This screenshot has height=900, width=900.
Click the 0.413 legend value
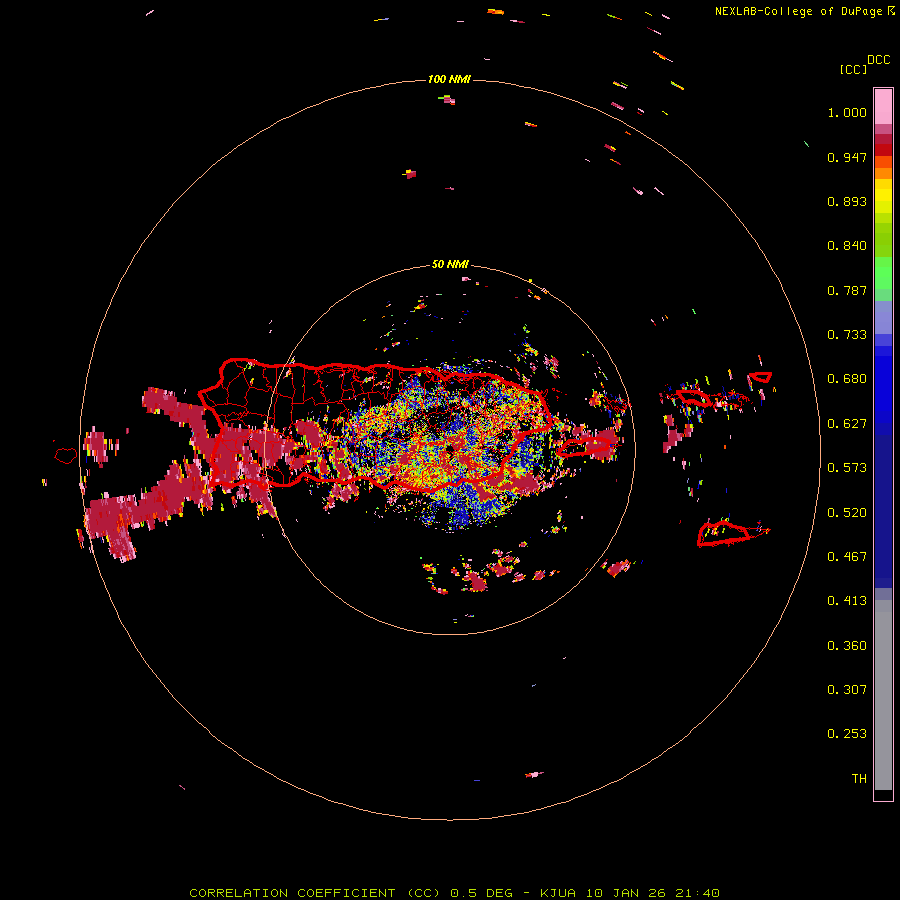pos(847,601)
